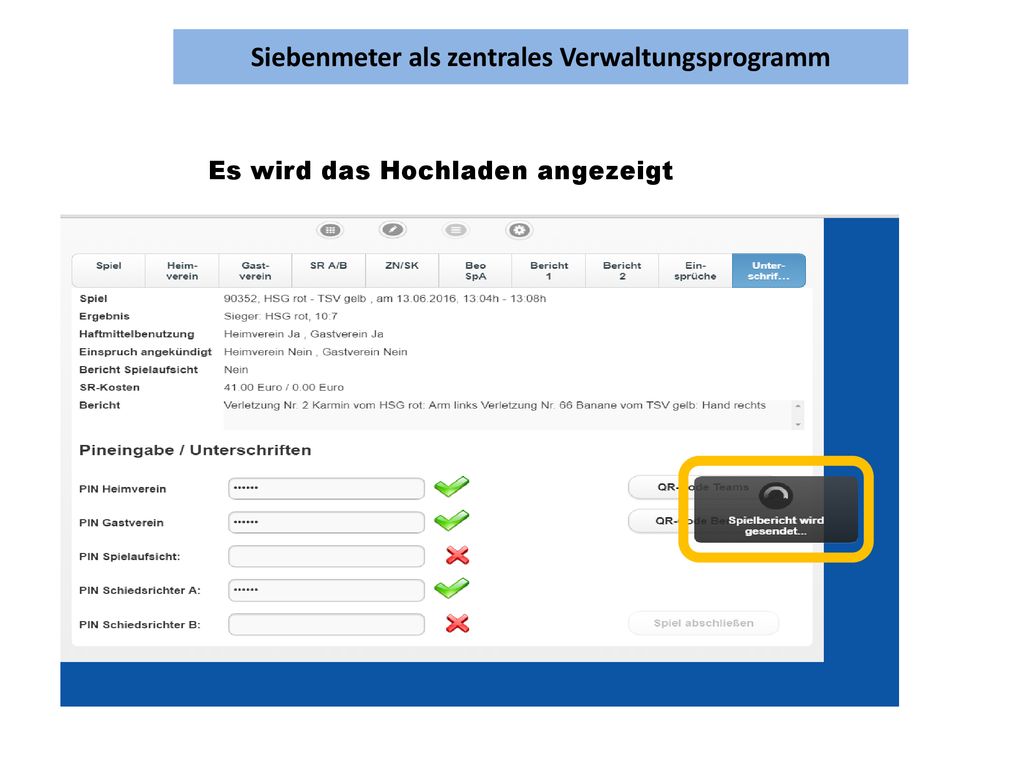Click the 'Haftmittelbenutzung' row label
Image resolution: width=1024 pixels, height=768 pixels.
136,334
